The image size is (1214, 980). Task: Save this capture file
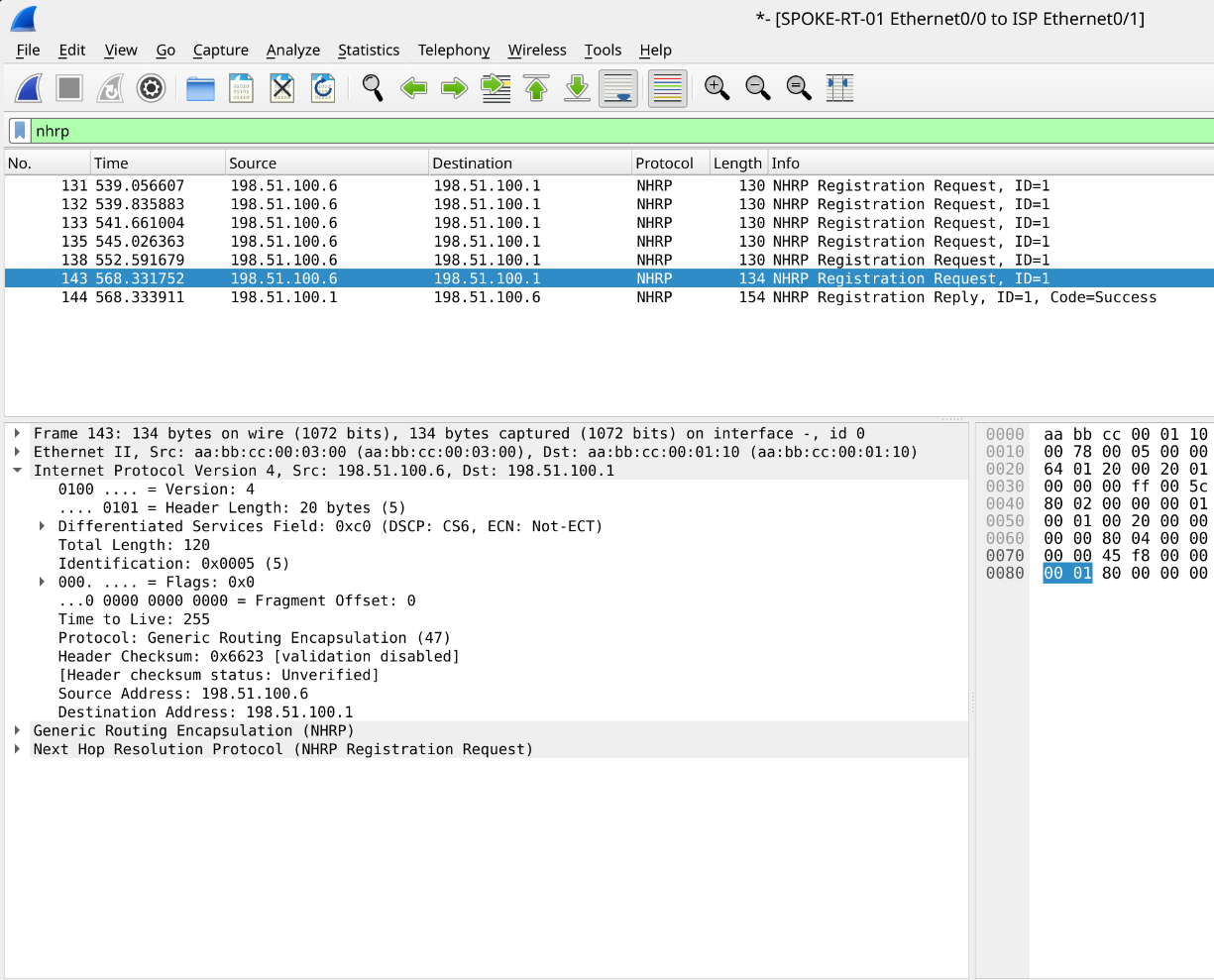pos(242,88)
